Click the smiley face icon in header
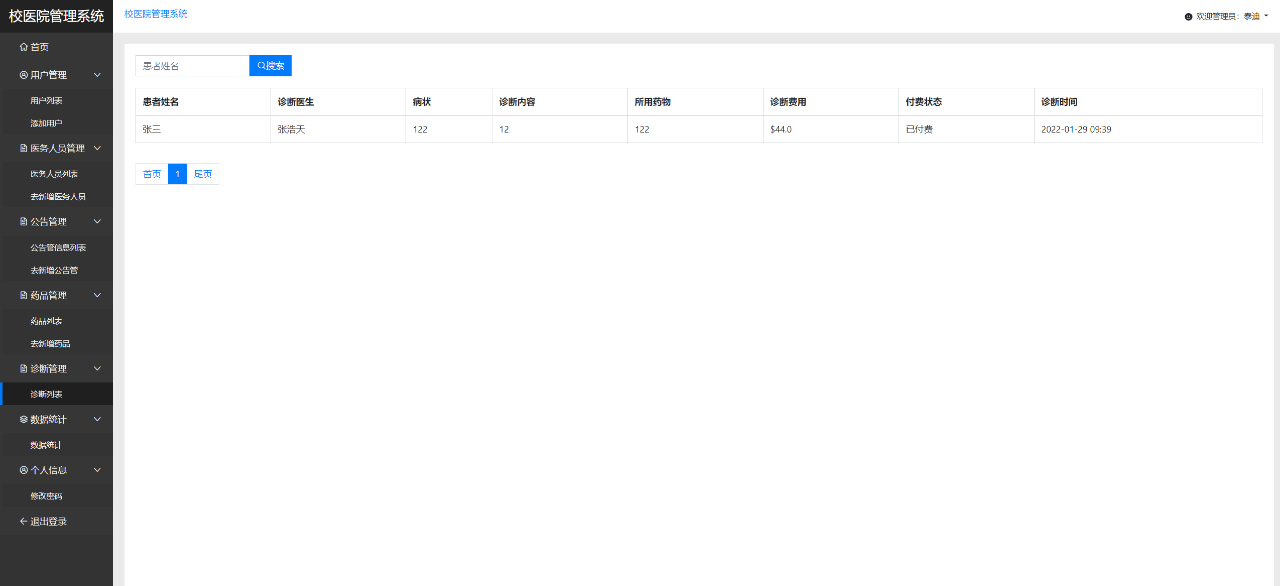Viewport: 1280px width, 586px height. tap(1188, 16)
